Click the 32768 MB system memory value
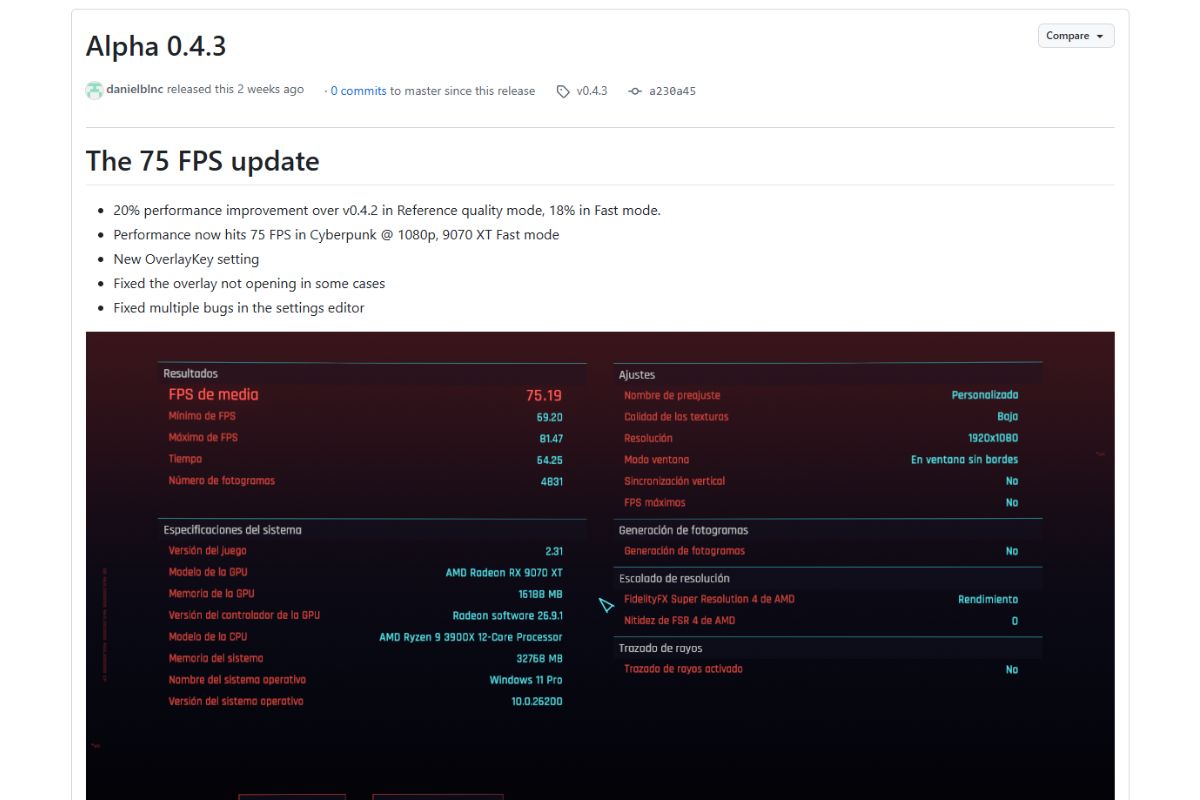This screenshot has width=1200, height=800. click(540, 659)
